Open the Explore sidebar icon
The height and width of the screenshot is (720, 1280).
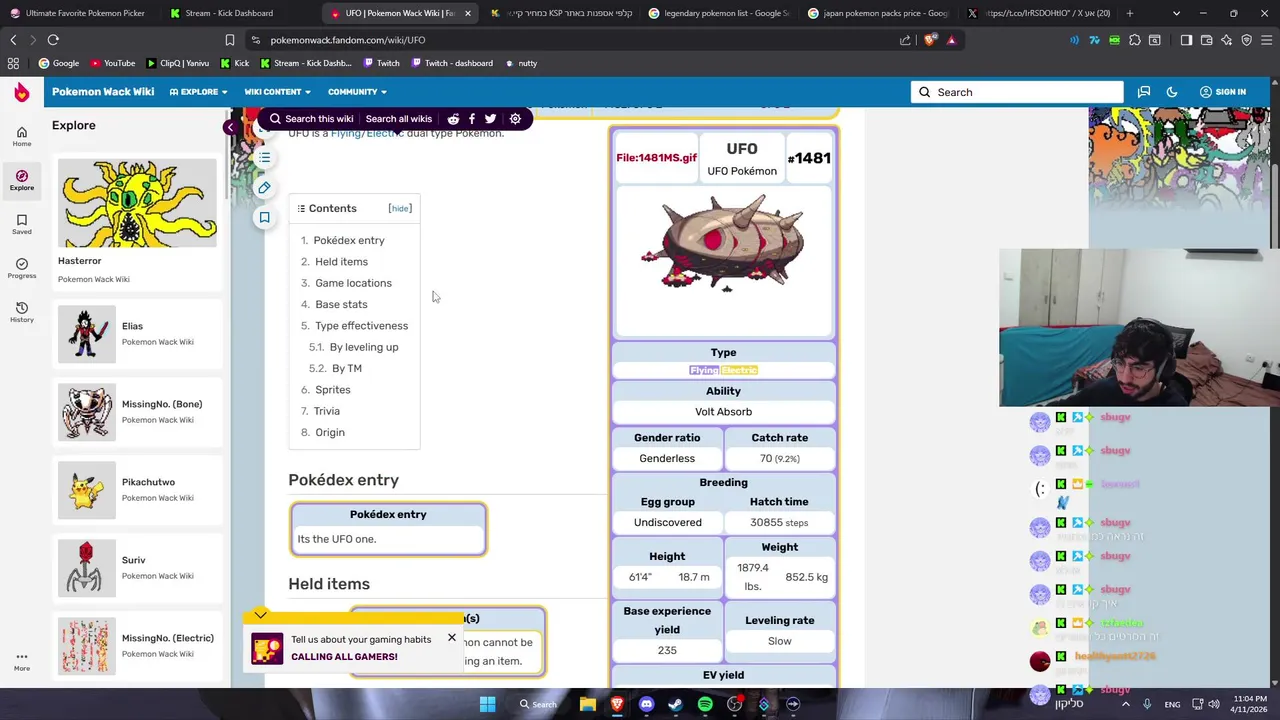tap(21, 180)
